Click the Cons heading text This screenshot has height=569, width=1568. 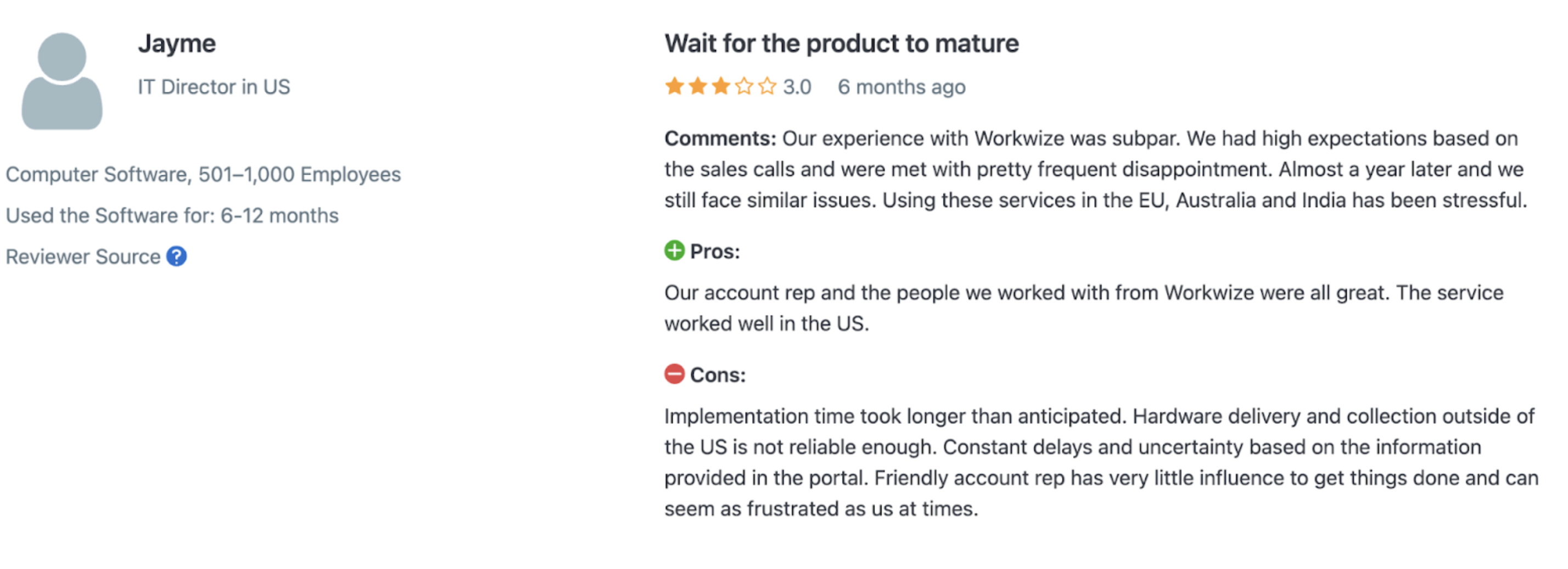[718, 375]
